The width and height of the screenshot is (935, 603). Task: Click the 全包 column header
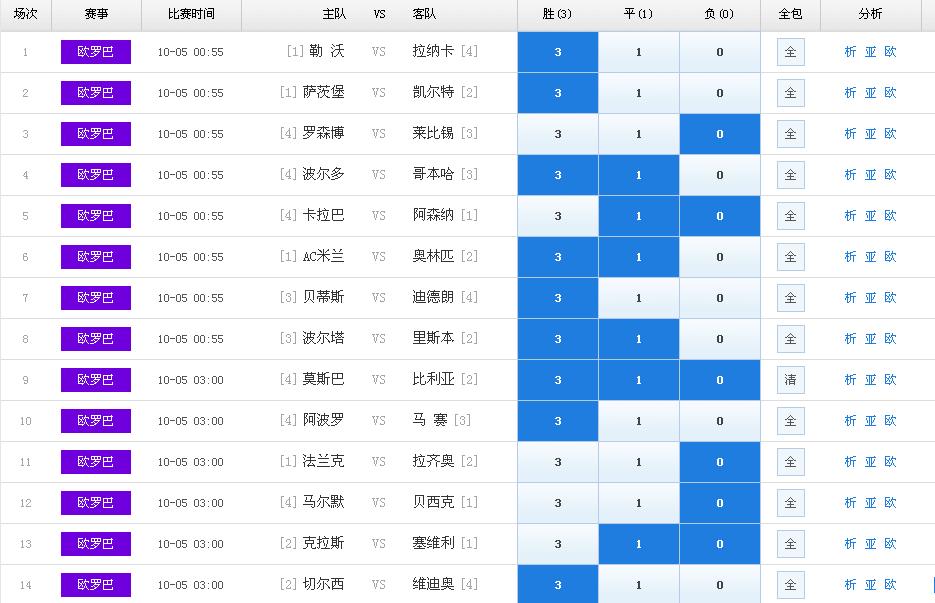(x=791, y=14)
